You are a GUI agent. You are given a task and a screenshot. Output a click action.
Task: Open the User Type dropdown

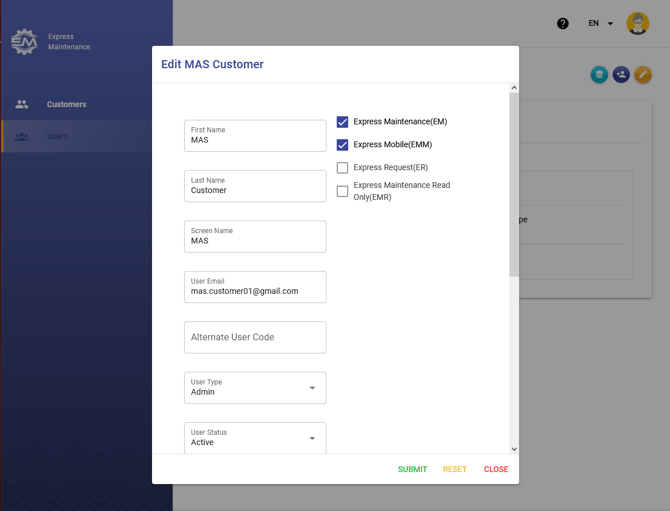(x=255, y=388)
